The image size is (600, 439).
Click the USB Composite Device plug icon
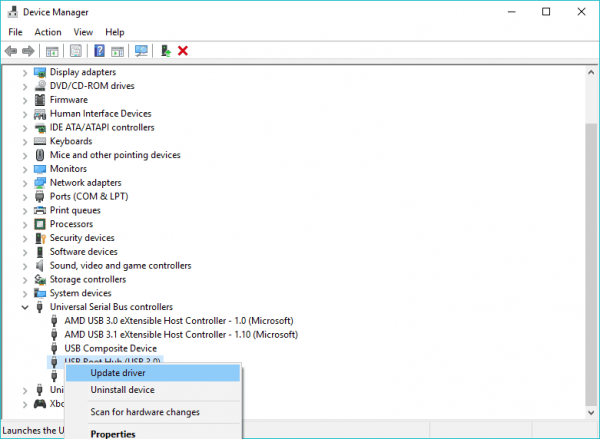pos(54,349)
